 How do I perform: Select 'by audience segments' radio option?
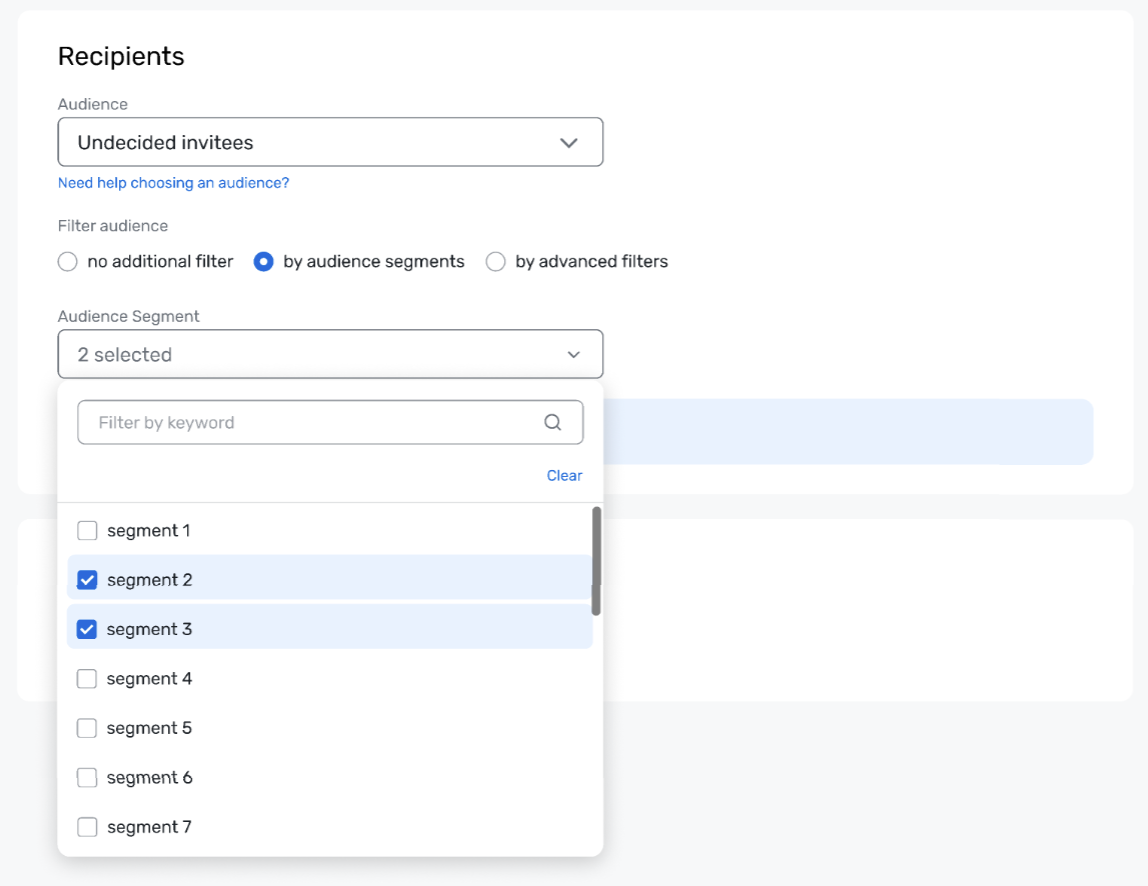point(264,261)
